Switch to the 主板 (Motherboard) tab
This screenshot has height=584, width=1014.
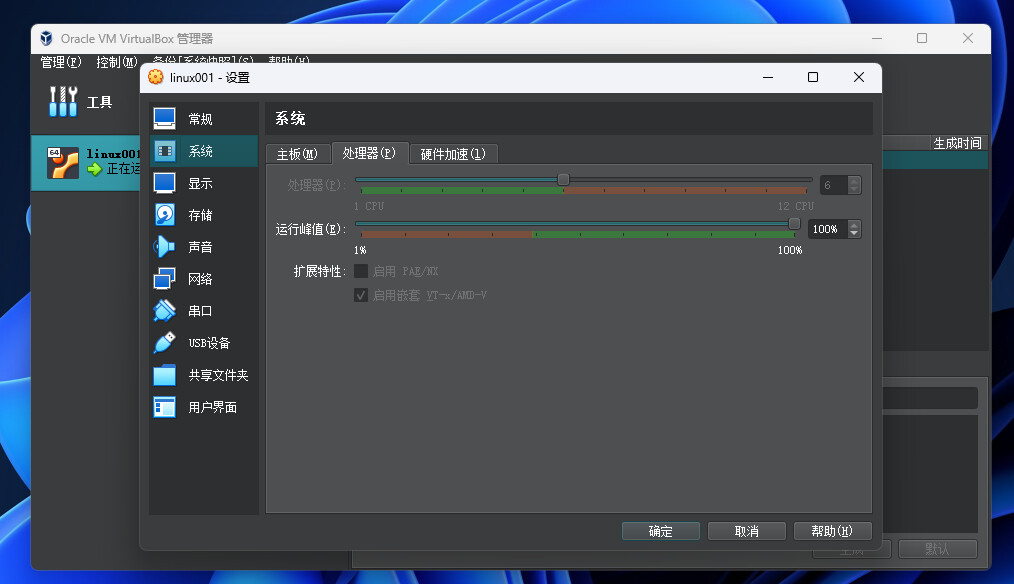[x=296, y=154]
